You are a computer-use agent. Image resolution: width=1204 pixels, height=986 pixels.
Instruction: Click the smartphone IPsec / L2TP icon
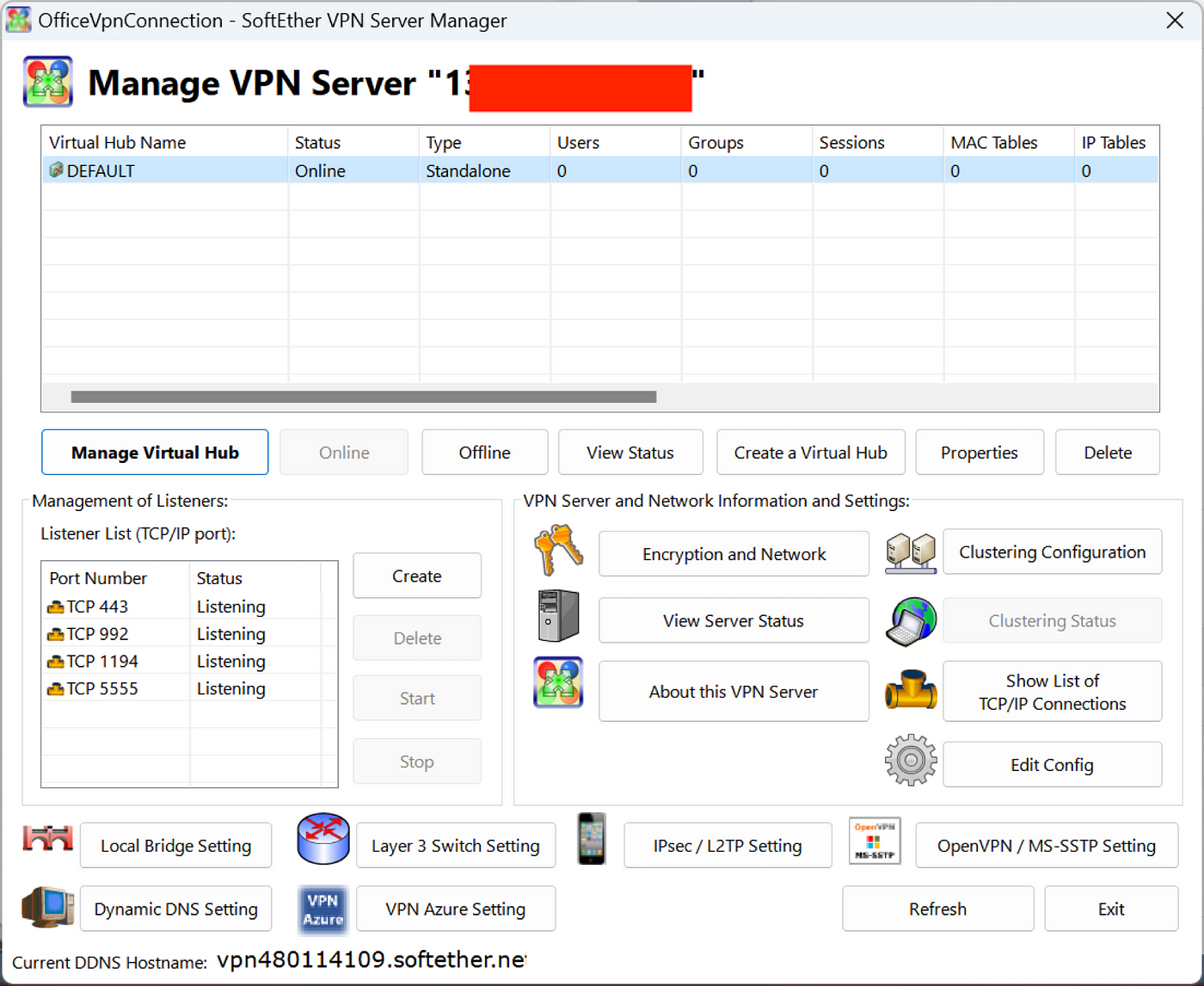click(592, 839)
